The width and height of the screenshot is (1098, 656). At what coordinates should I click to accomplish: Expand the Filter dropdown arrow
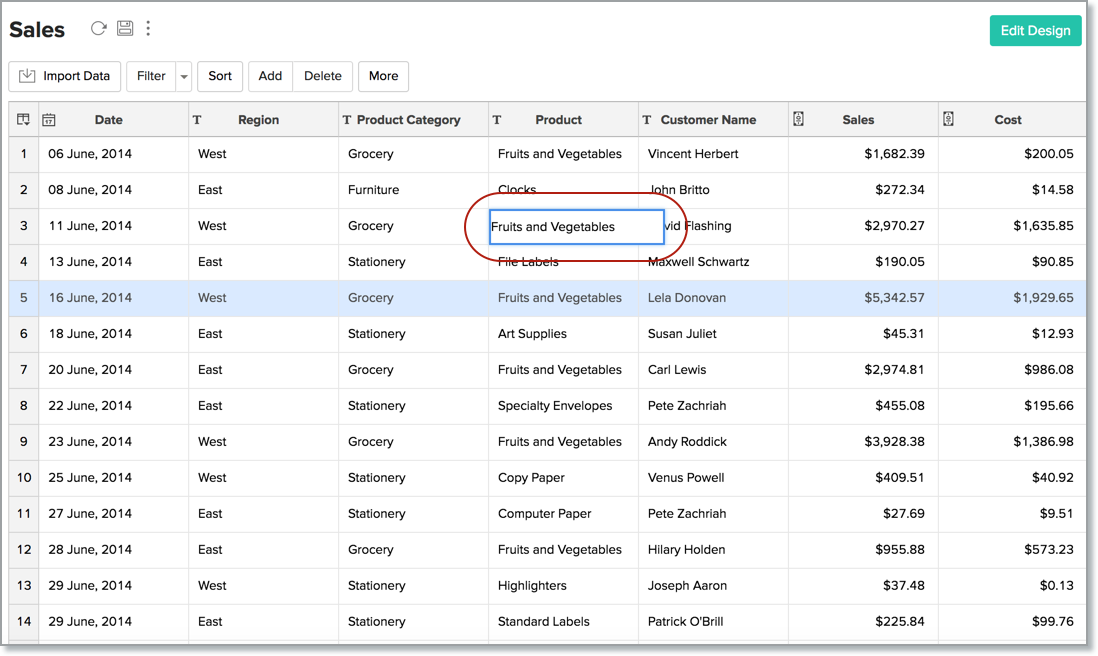click(x=183, y=76)
